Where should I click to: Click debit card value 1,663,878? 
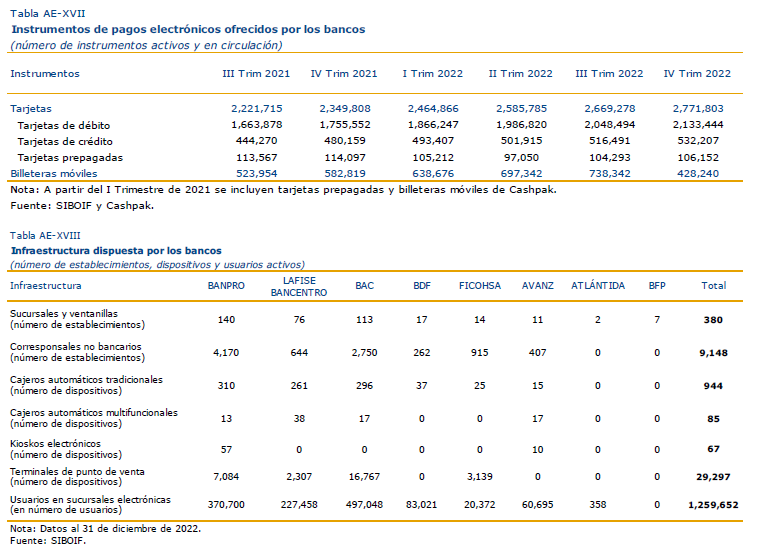coord(257,125)
